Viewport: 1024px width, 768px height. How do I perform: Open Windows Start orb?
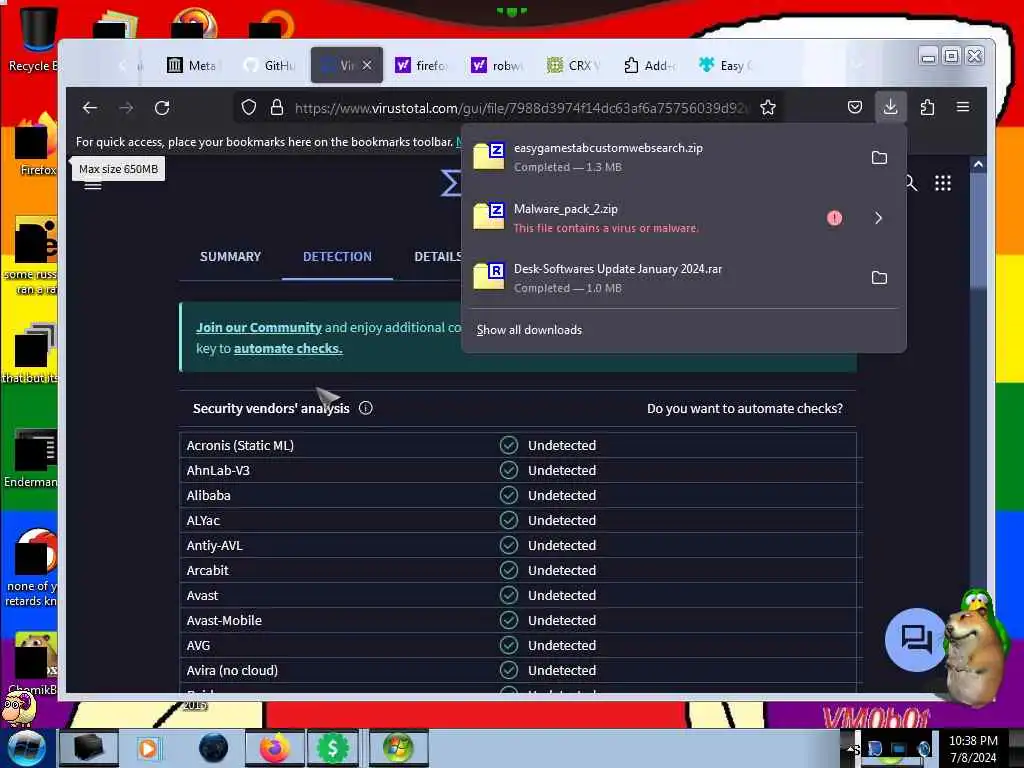(26, 748)
